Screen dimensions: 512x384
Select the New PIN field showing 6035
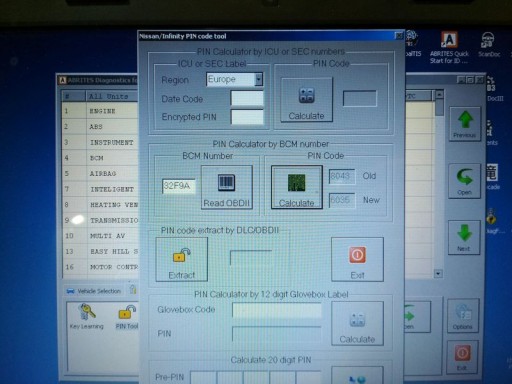coord(342,200)
